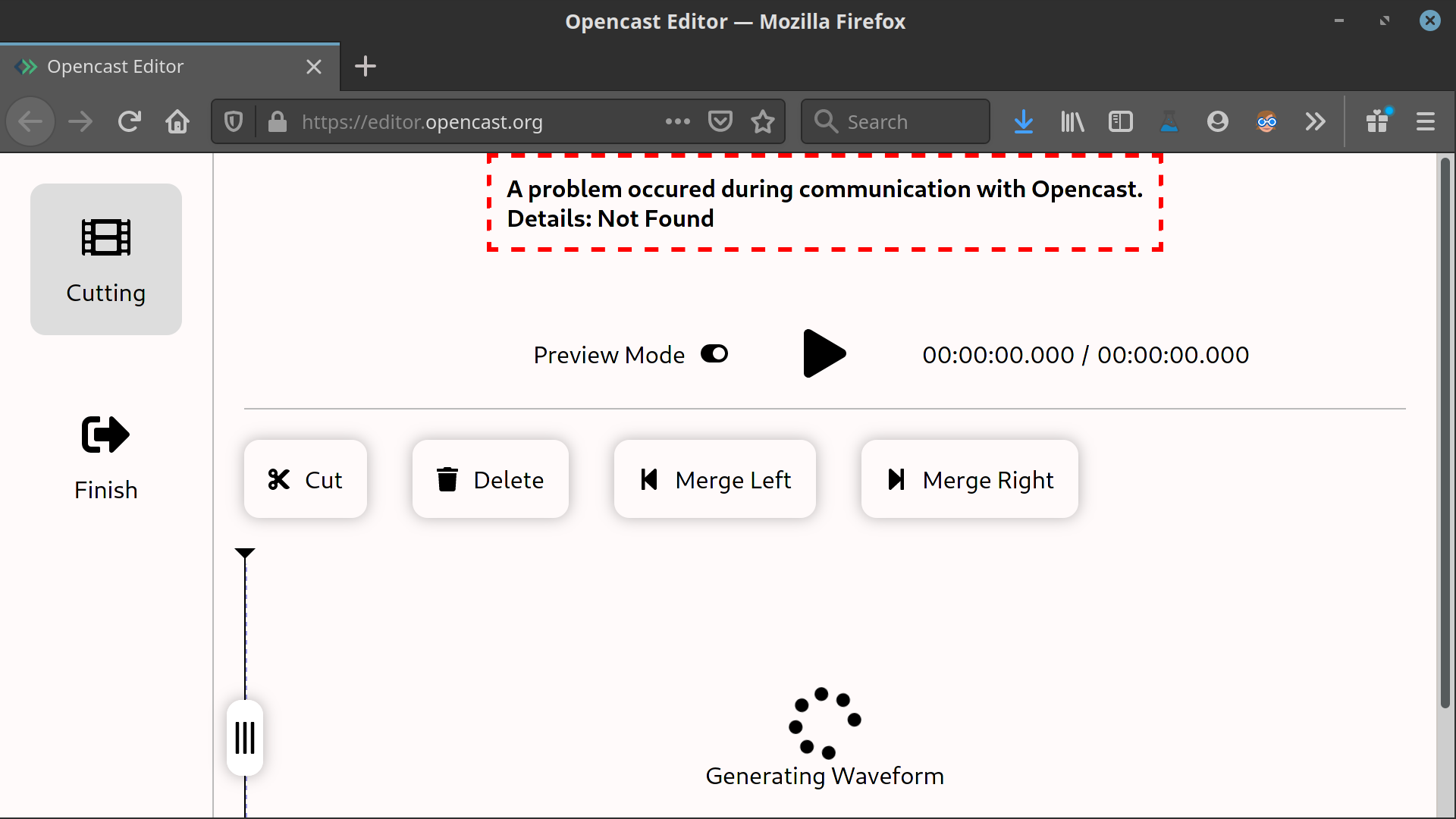Screen dimensions: 1456x819
Task: Open the Firefox account icon
Action: (x=1218, y=121)
